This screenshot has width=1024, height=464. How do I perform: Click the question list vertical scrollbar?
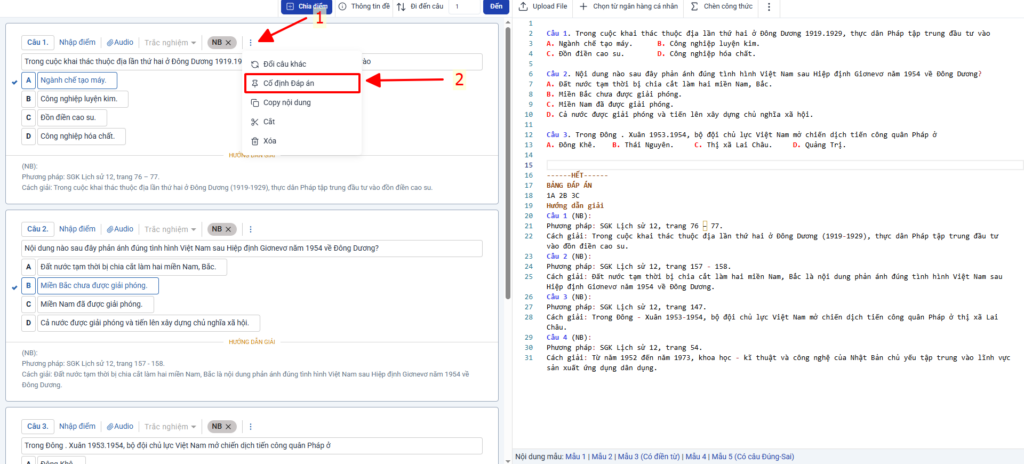point(507,163)
